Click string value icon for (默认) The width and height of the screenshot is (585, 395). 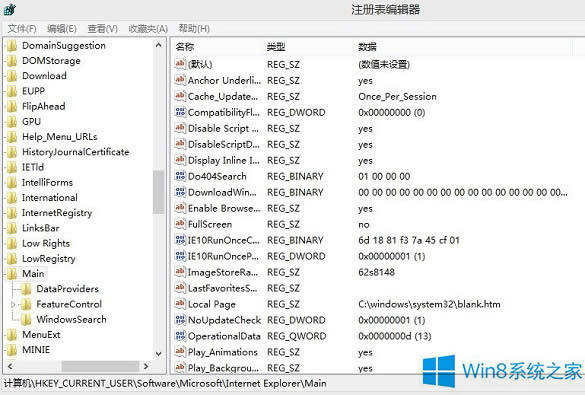[x=180, y=64]
